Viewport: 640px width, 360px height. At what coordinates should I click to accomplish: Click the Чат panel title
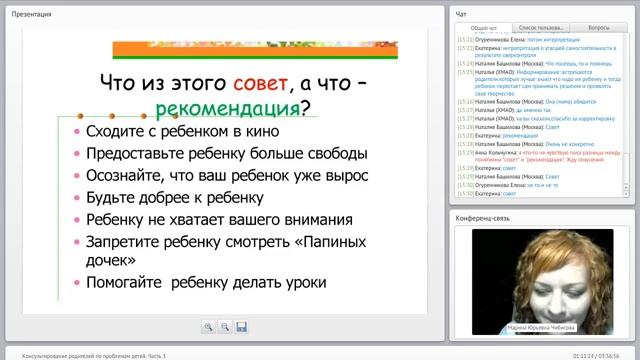461,14
